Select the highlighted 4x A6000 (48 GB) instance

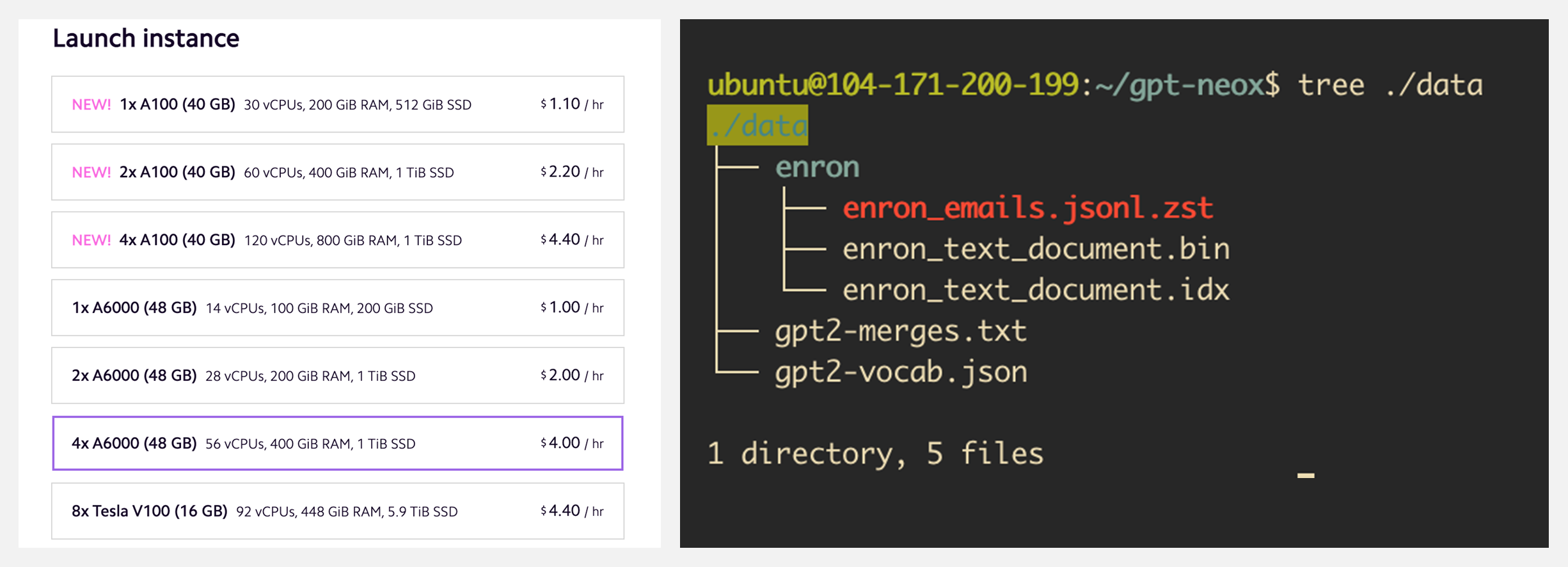[338, 443]
